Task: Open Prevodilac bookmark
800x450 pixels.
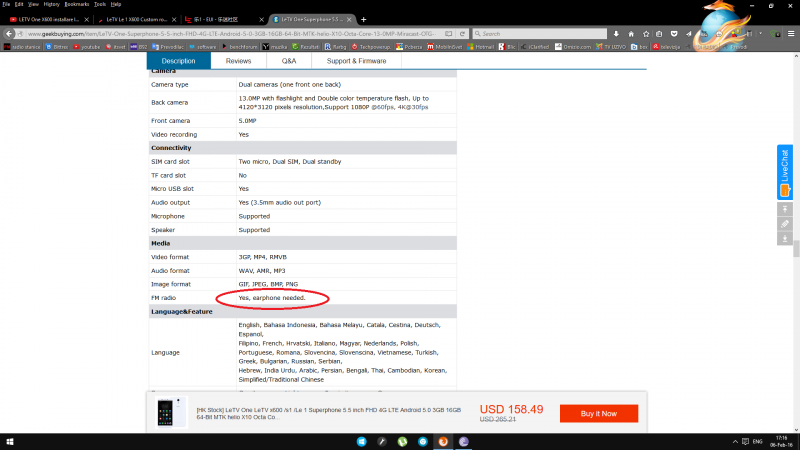Action: click(168, 47)
